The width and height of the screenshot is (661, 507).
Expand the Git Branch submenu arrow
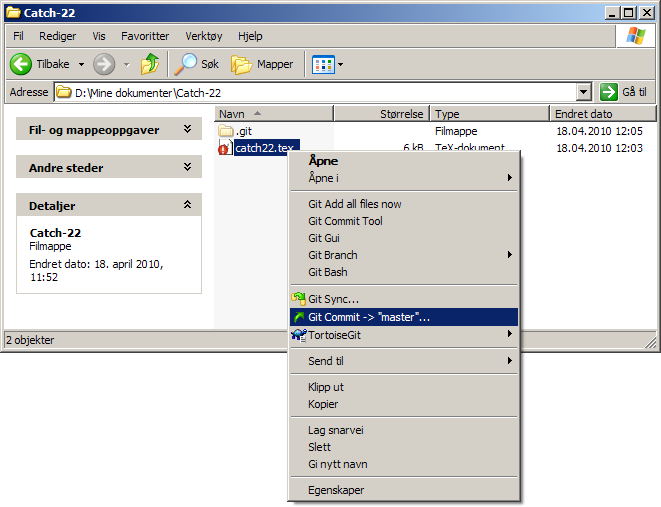click(510, 255)
